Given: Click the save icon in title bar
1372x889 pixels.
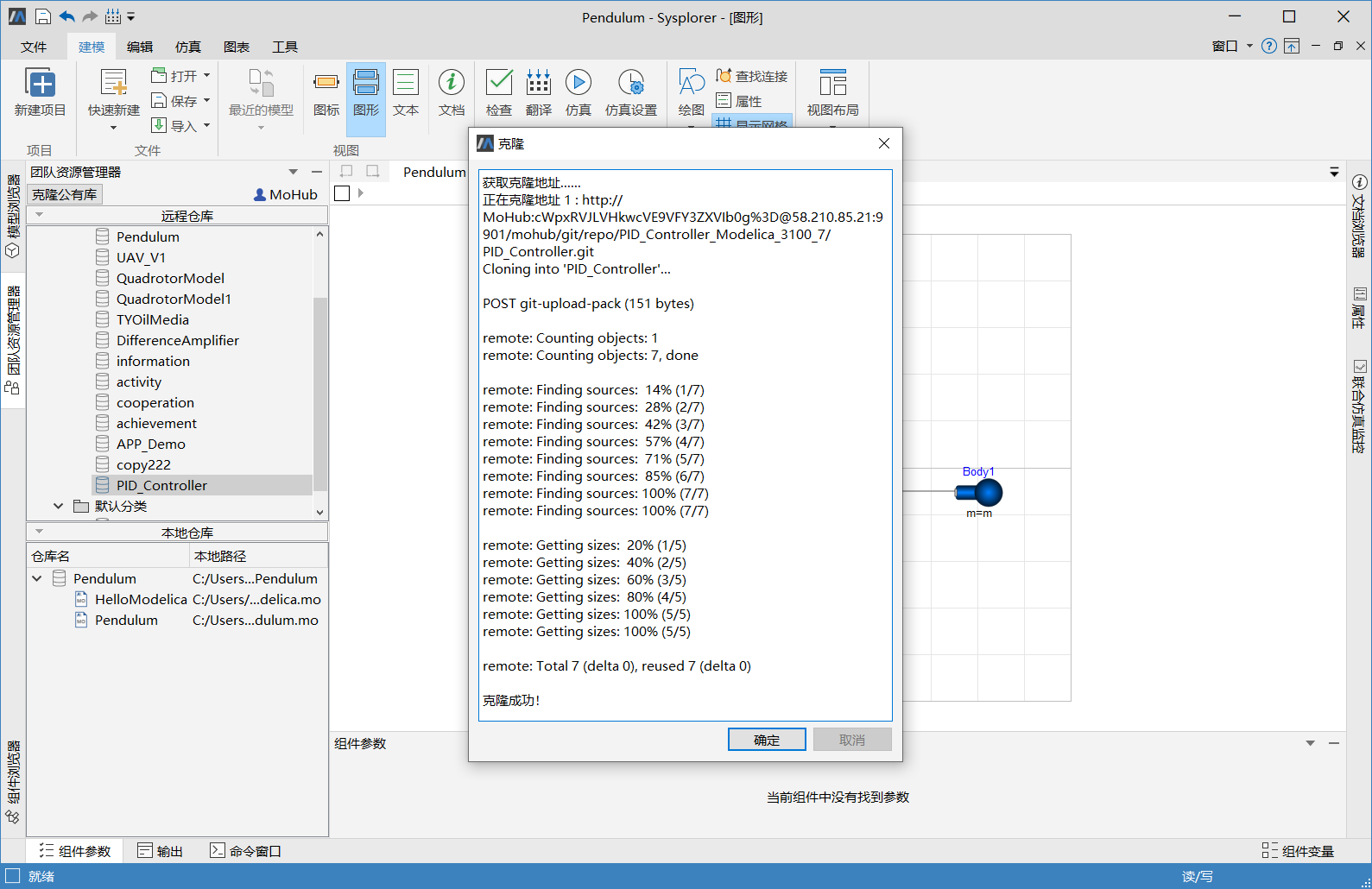Looking at the screenshot, I should pyautogui.click(x=43, y=16).
